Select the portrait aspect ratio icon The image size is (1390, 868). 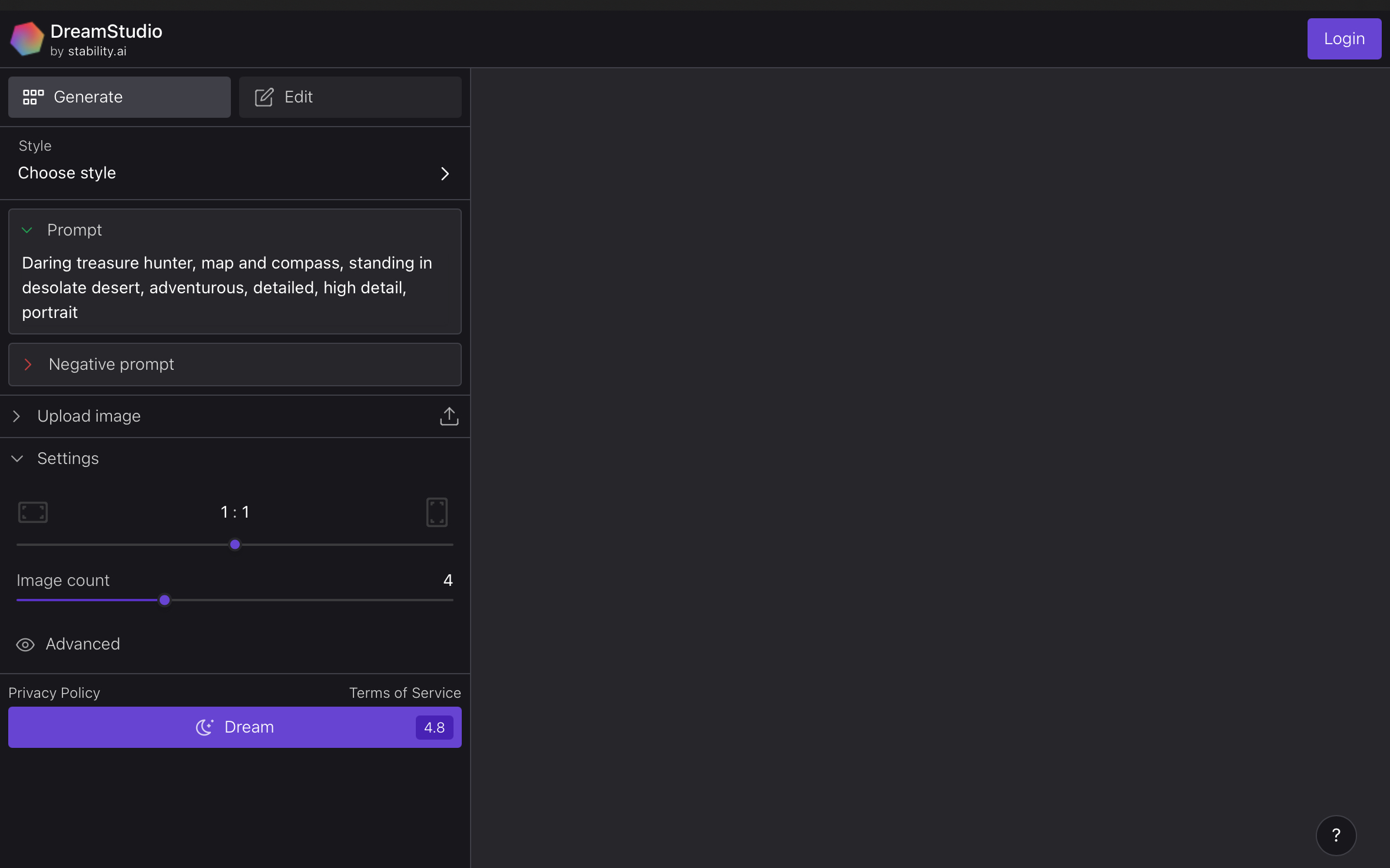click(437, 512)
